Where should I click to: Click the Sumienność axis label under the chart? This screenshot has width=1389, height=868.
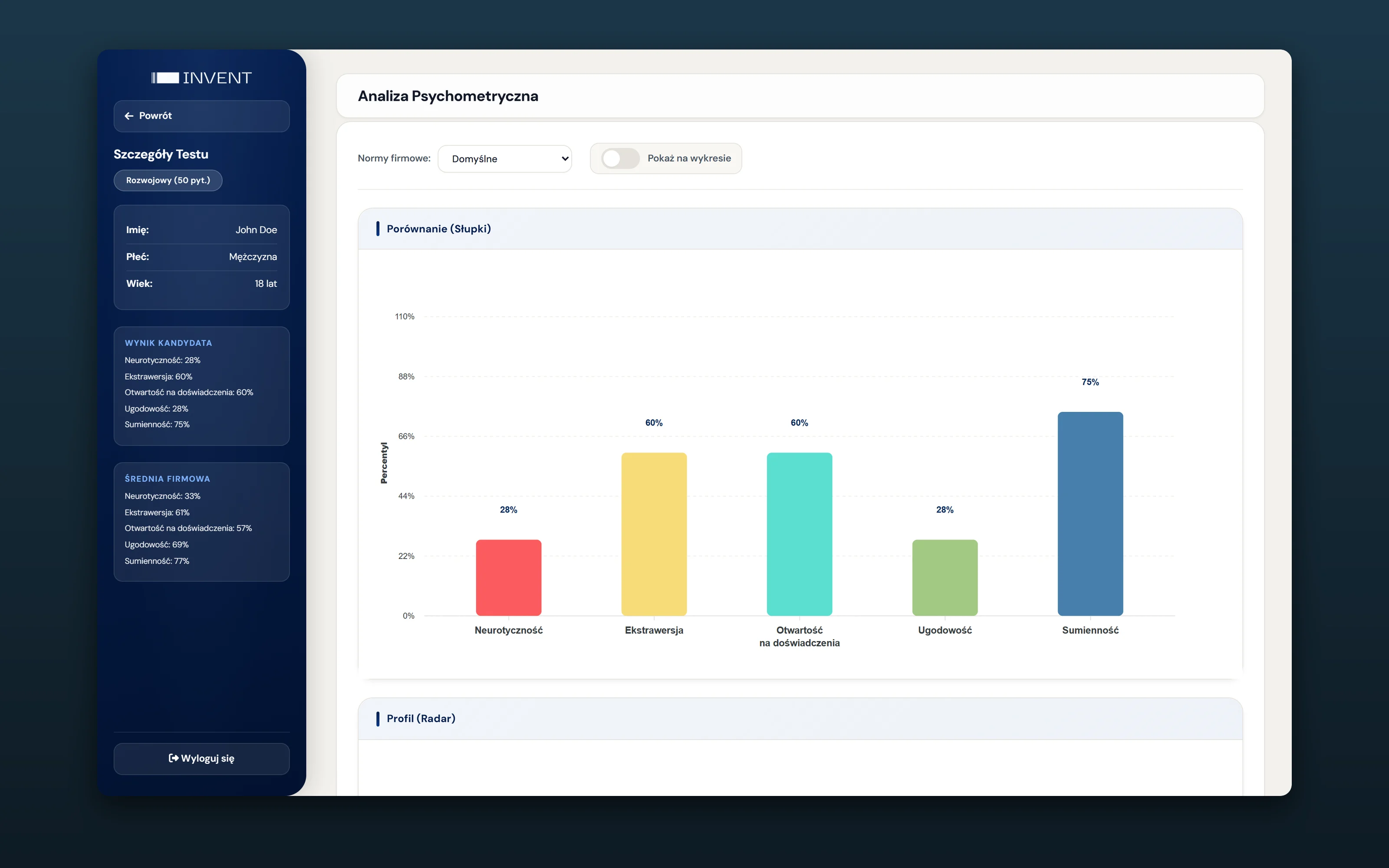point(1090,630)
